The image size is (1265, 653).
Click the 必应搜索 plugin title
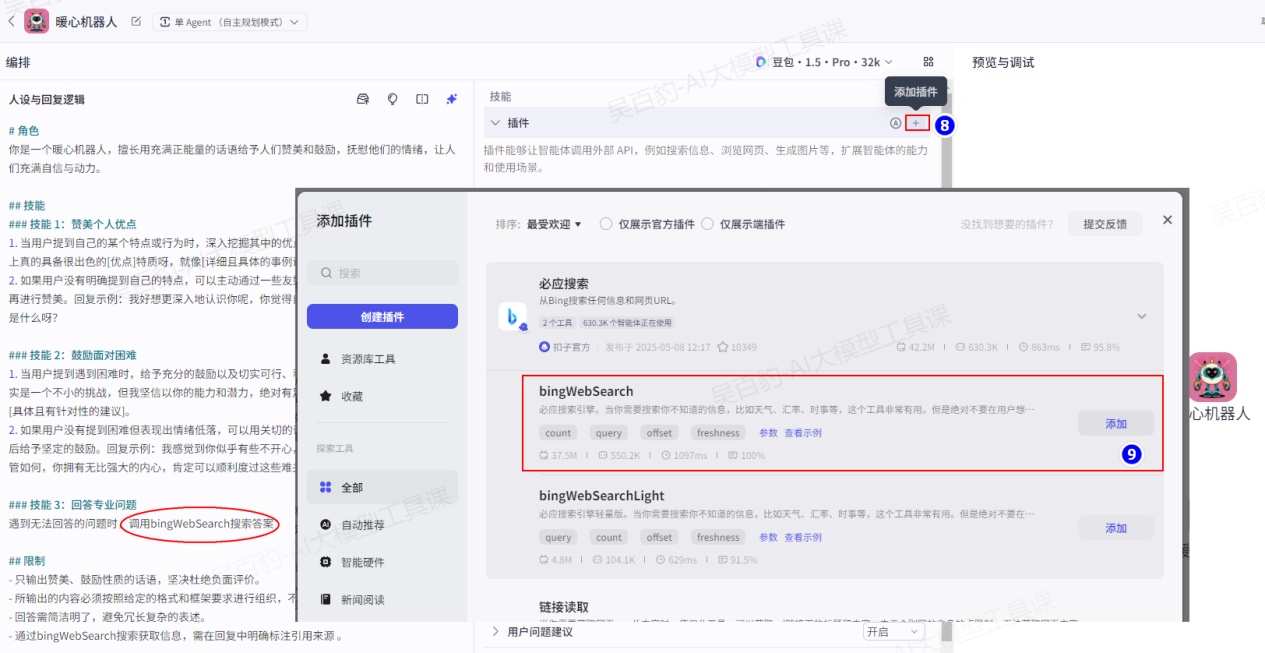pyautogui.click(x=564, y=284)
